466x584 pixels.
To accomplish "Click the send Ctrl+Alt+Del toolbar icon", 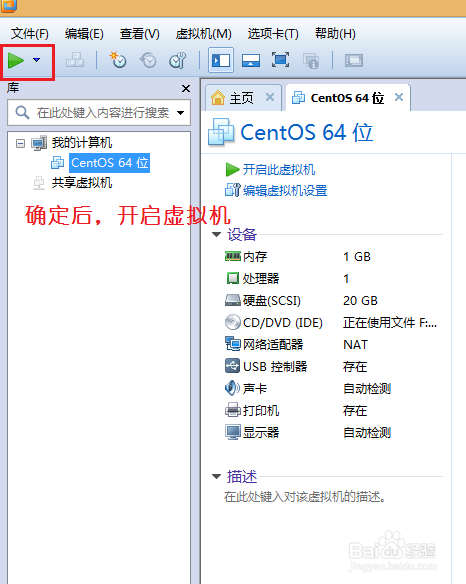I will (75, 60).
